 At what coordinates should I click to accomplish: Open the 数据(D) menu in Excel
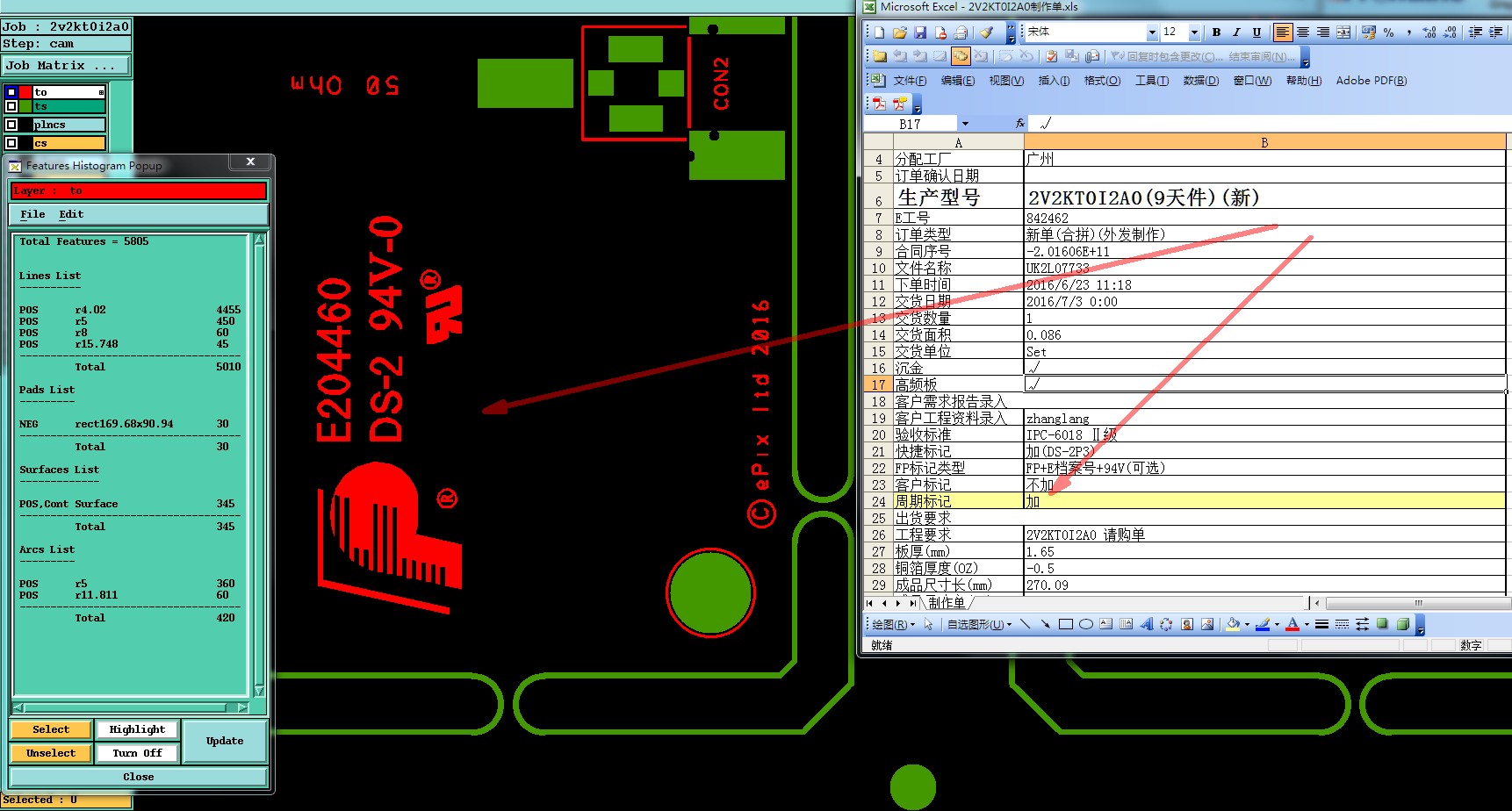pyautogui.click(x=1200, y=81)
